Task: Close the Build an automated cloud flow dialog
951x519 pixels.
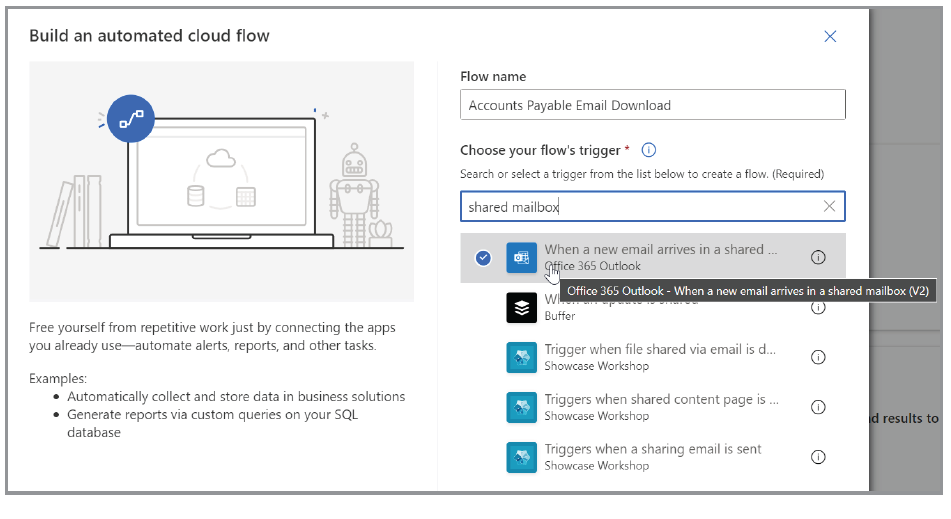Action: coord(829,37)
